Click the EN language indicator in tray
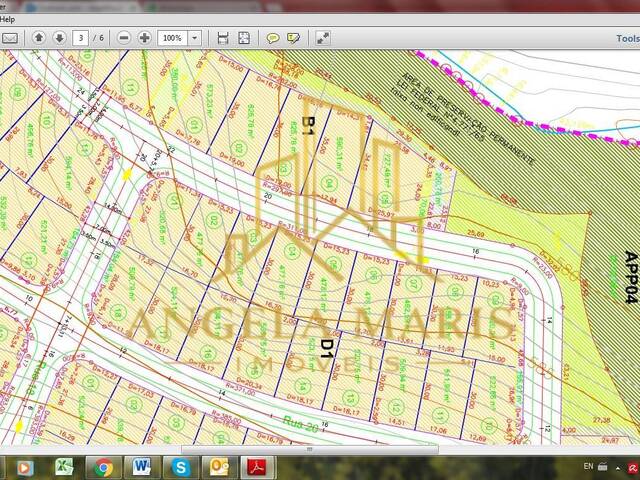Screen dimensions: 640x480 pyautogui.click(x=588, y=466)
